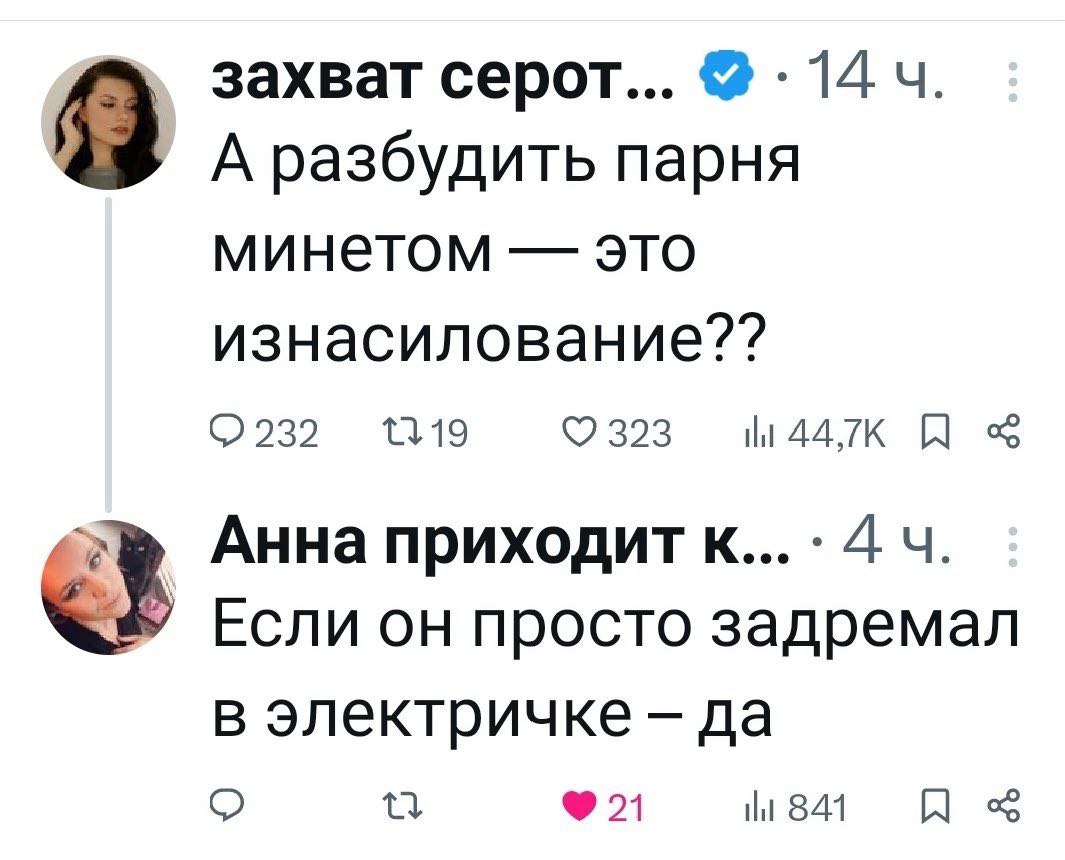Open profile of захват серот... username
Screen dimensions: 1065x860
point(443,81)
